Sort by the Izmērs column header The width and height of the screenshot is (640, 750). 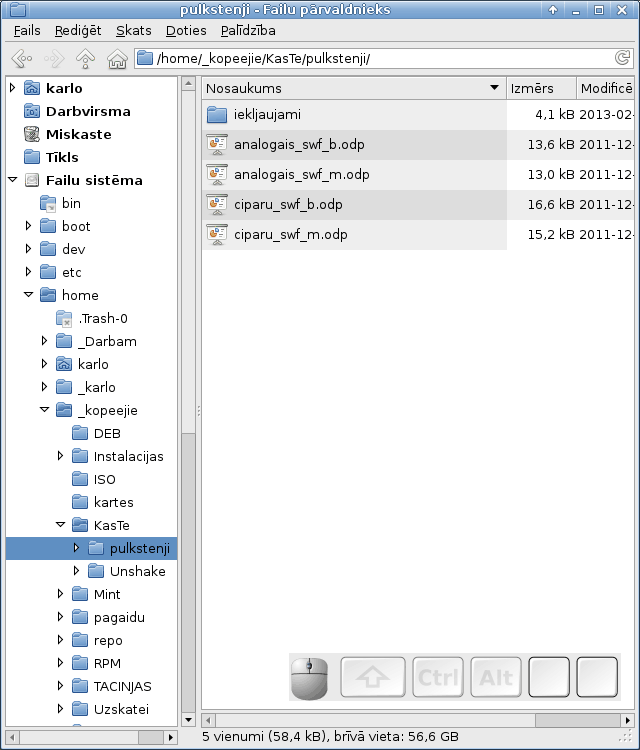point(541,88)
